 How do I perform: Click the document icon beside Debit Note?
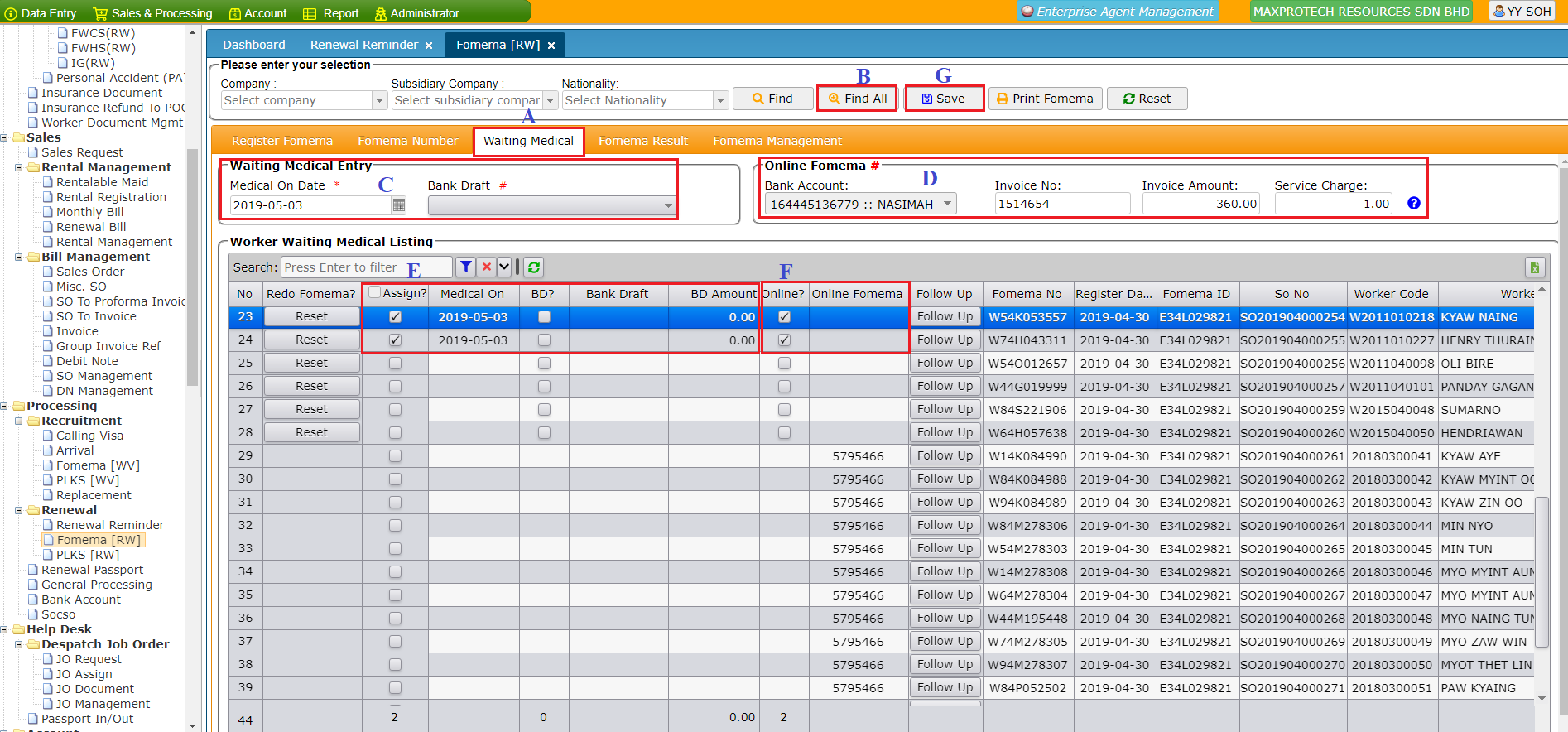[x=48, y=361]
